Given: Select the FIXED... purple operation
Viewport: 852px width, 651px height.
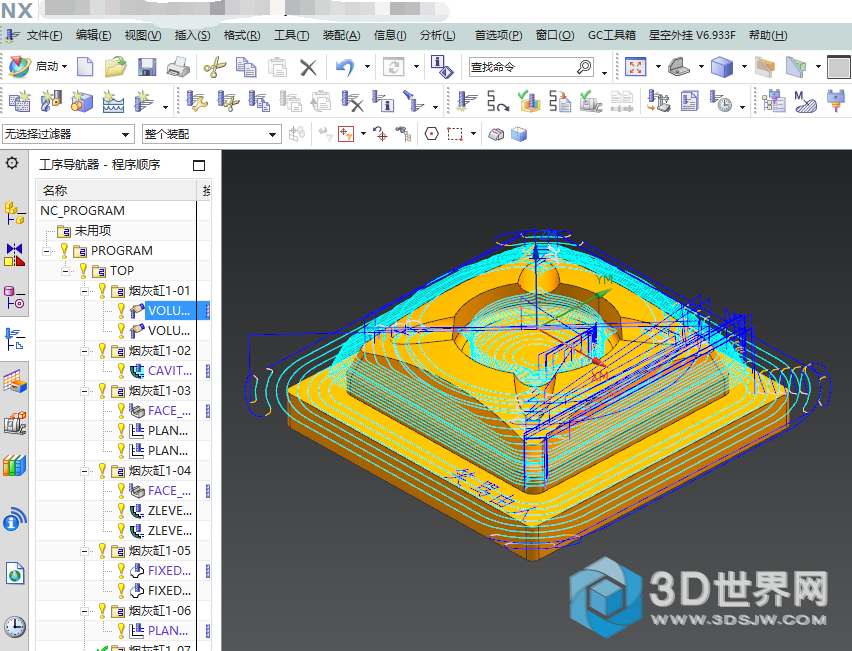Looking at the screenshot, I should [170, 571].
